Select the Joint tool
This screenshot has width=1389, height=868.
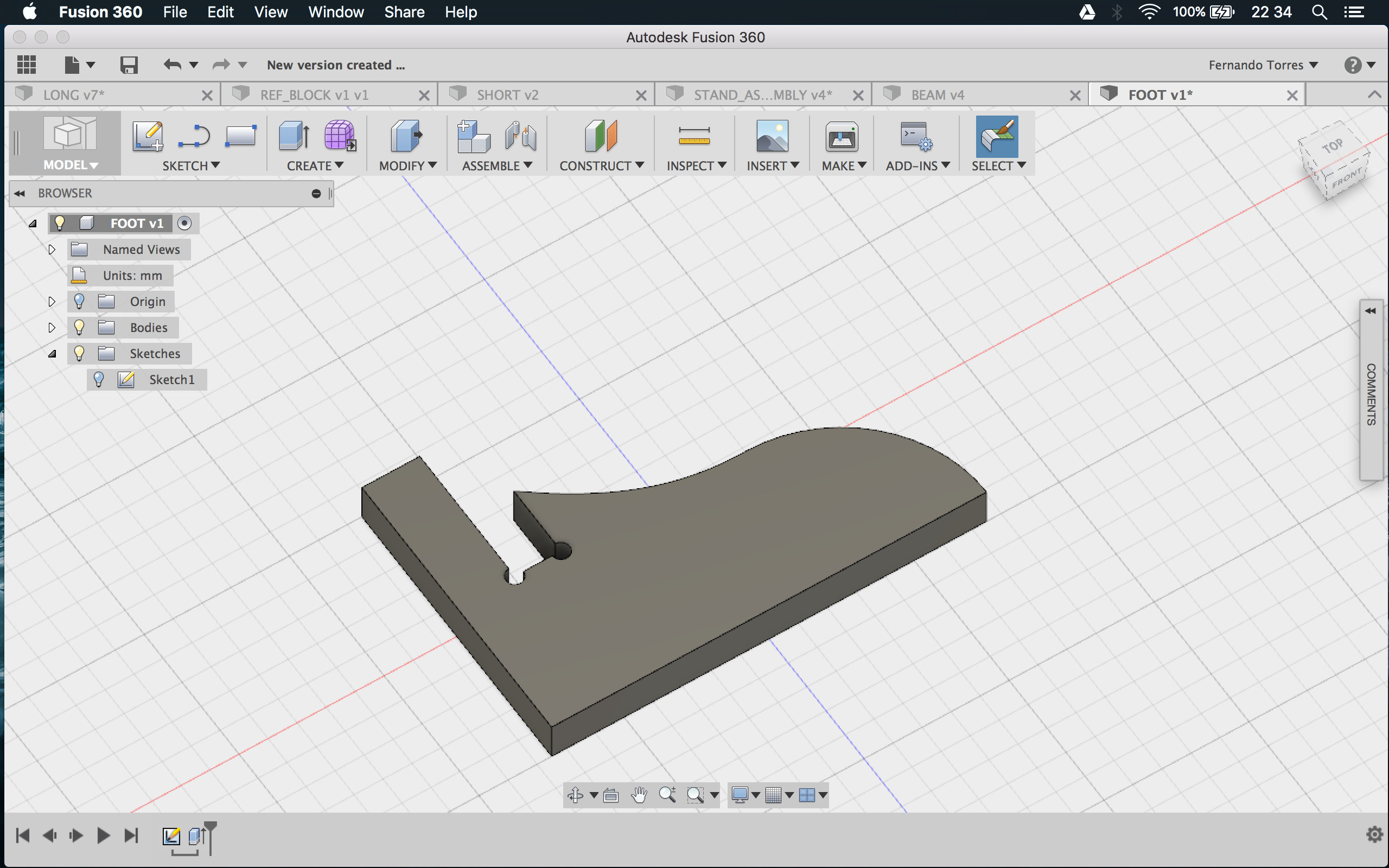click(x=520, y=137)
